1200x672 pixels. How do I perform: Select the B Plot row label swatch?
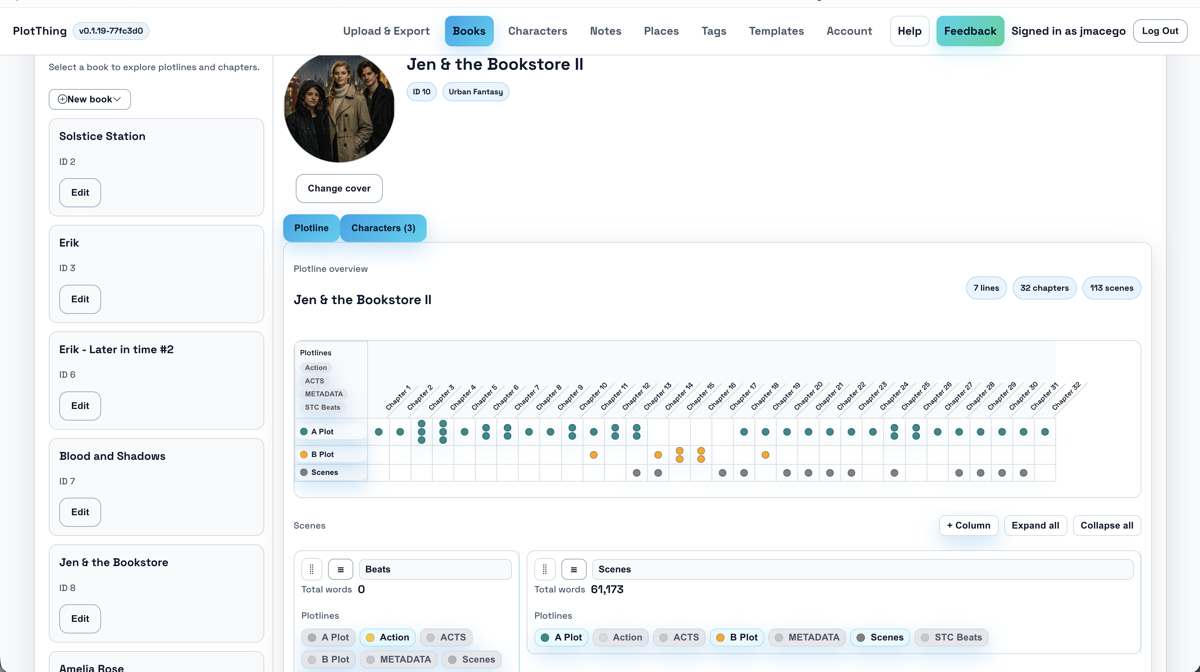304,455
